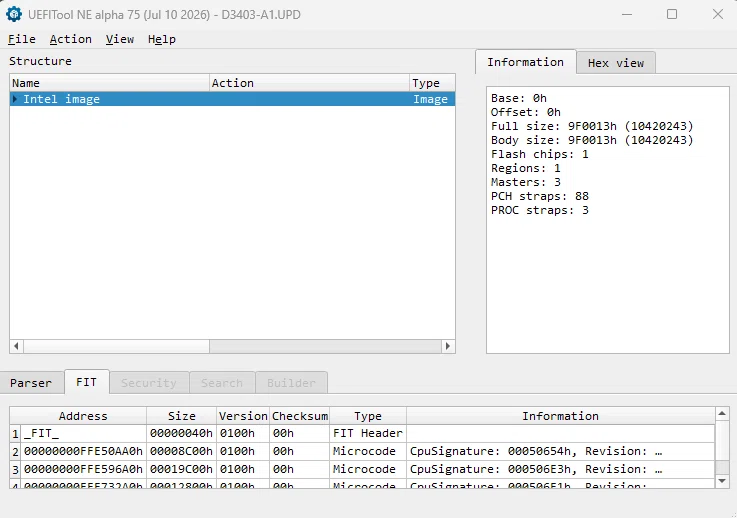Viewport: 737px width, 518px height.
Task: Switch to the Information tab
Action: click(525, 62)
